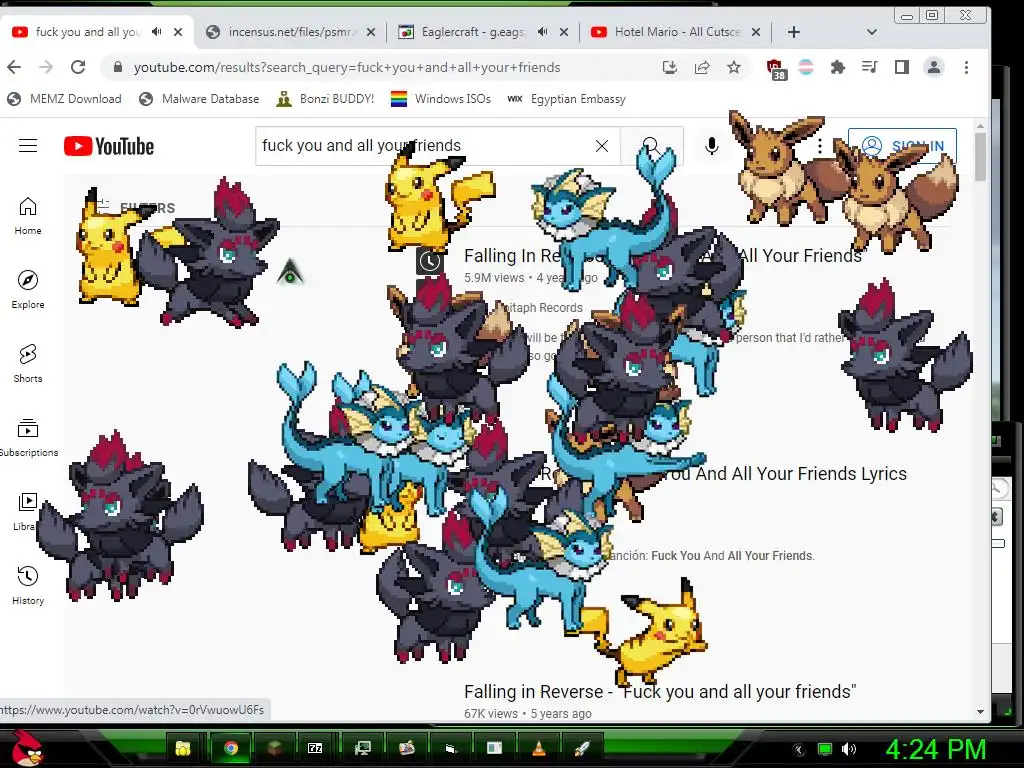
Task: Switch to incensus.net/files tab
Action: [289, 32]
